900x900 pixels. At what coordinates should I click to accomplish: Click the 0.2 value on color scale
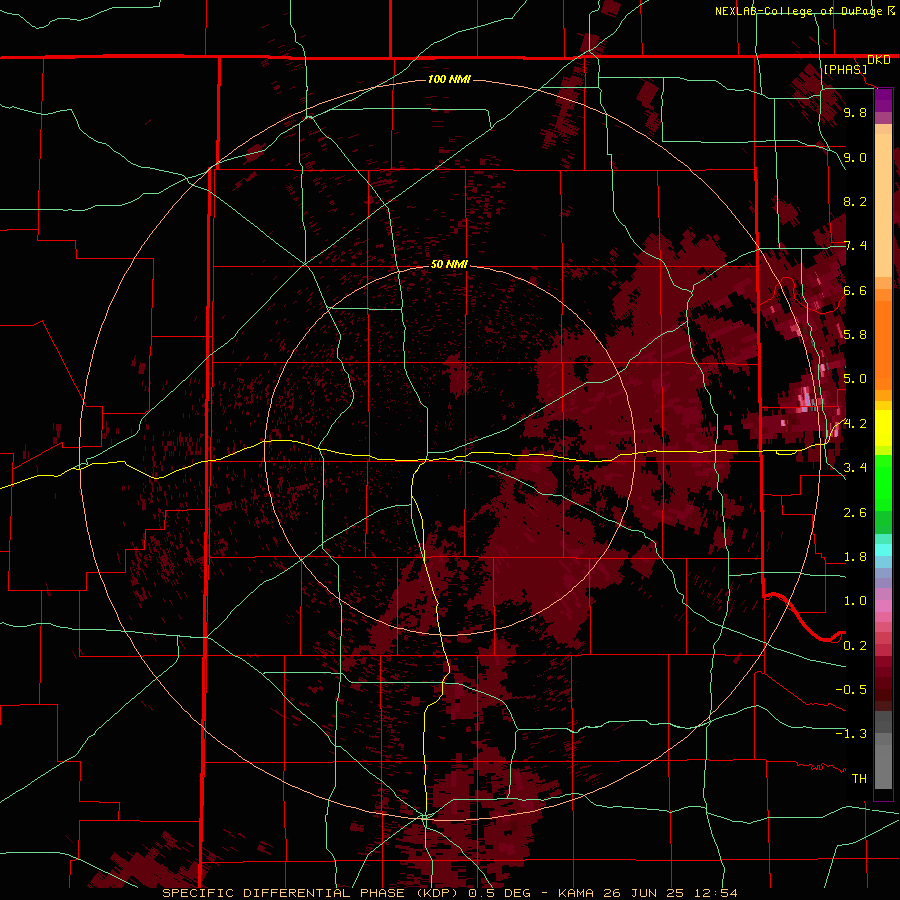(855, 646)
